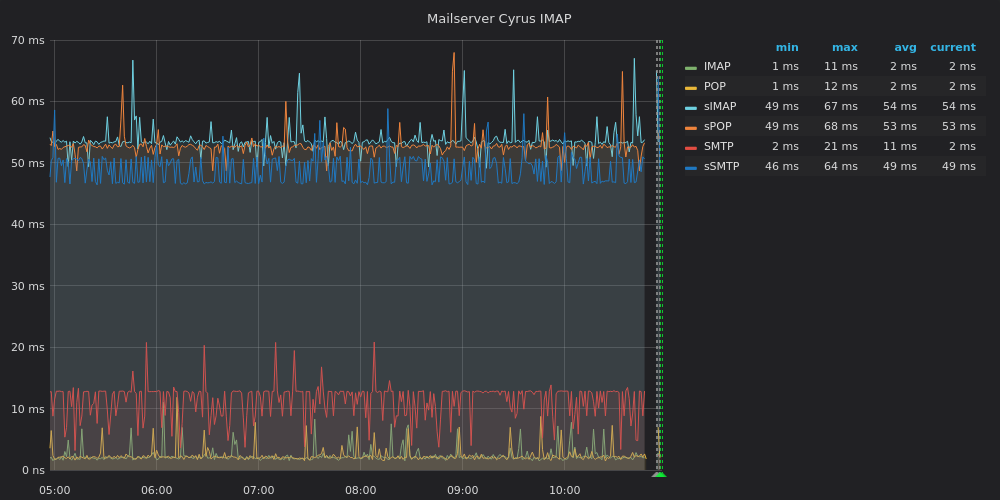The width and height of the screenshot is (1000, 500).
Task: Open color picker for sIMAP series
Action: (691, 107)
